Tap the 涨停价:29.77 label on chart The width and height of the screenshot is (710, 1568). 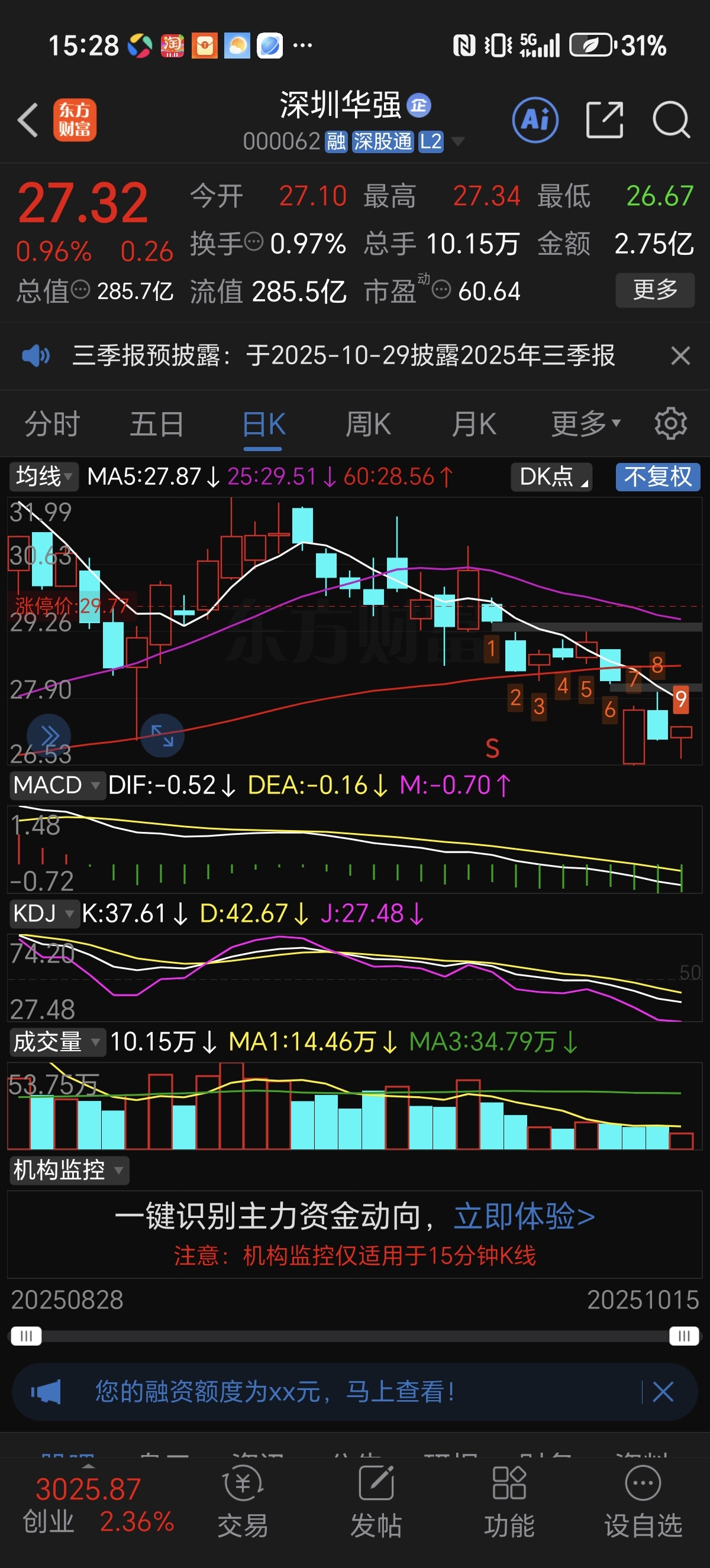[72, 605]
